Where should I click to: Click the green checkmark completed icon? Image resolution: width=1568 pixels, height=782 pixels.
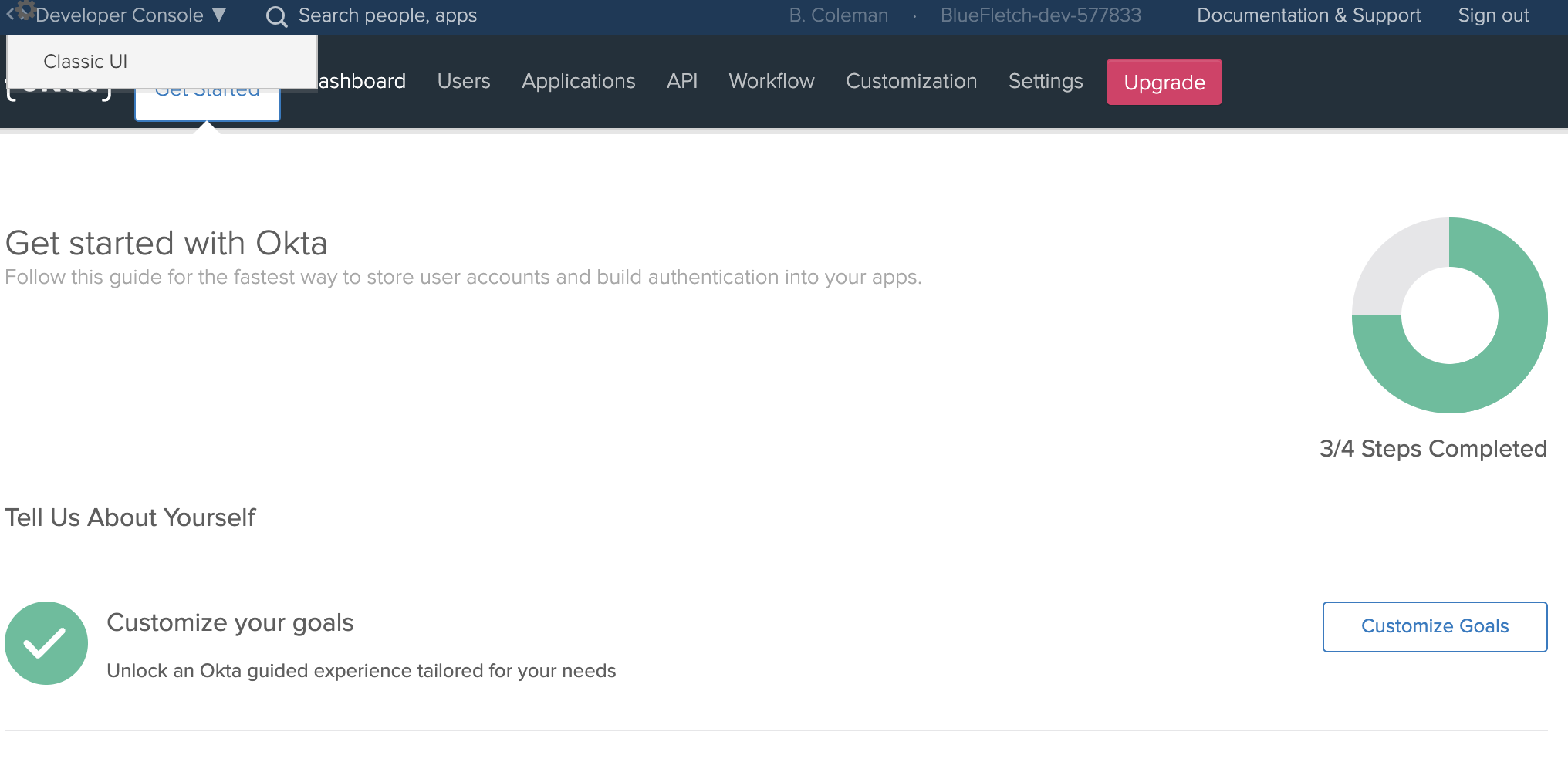46,643
